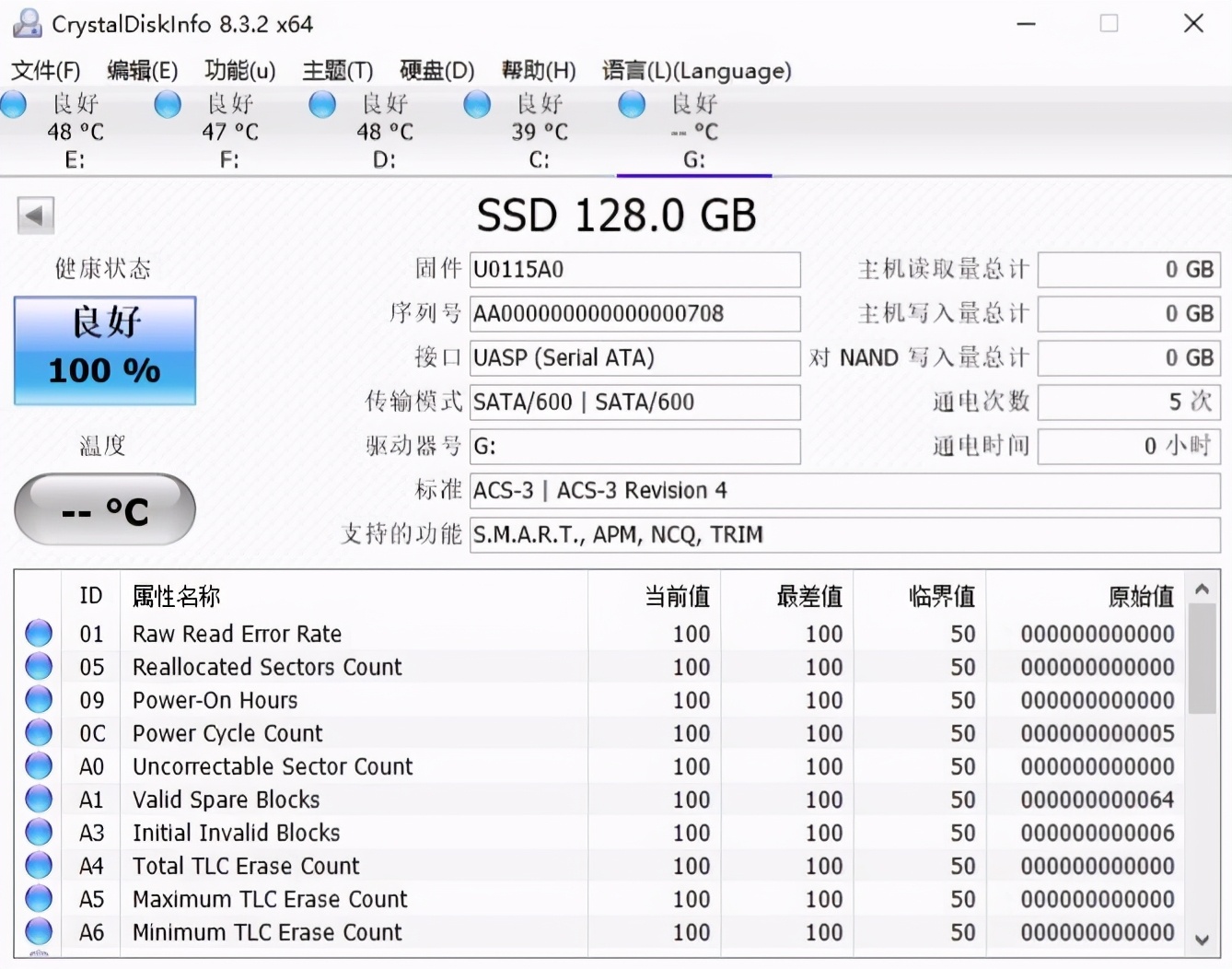Open the 主题(T) menu
The height and width of the screenshot is (969, 1232).
pos(337,71)
